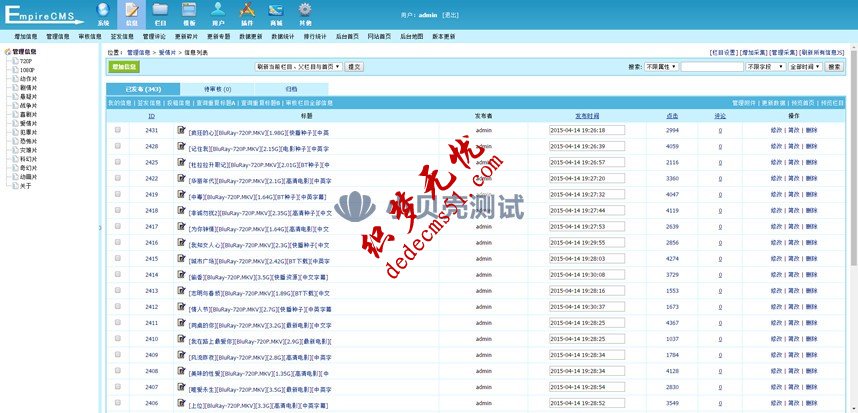Viewport: 858px width, 413px height.
Task: Tick the checkbox for row ID 2415
Action: [118, 258]
